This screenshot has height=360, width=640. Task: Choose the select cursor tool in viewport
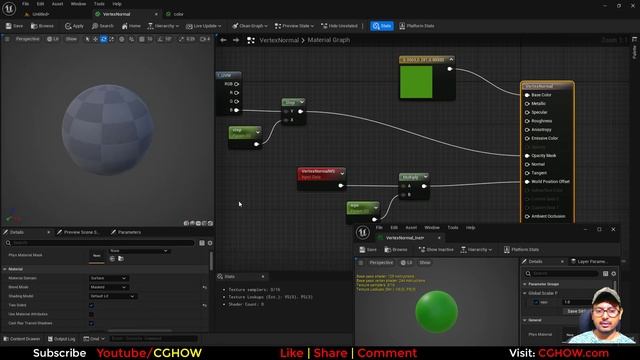click(x=87, y=39)
